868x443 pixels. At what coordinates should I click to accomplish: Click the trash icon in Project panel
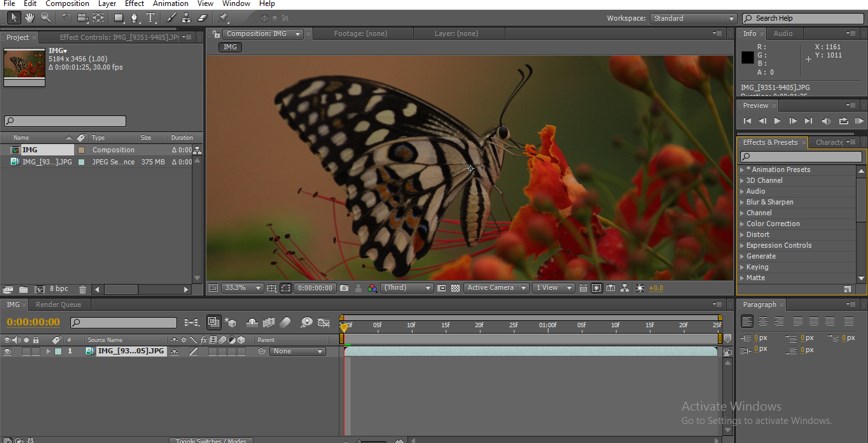(83, 290)
